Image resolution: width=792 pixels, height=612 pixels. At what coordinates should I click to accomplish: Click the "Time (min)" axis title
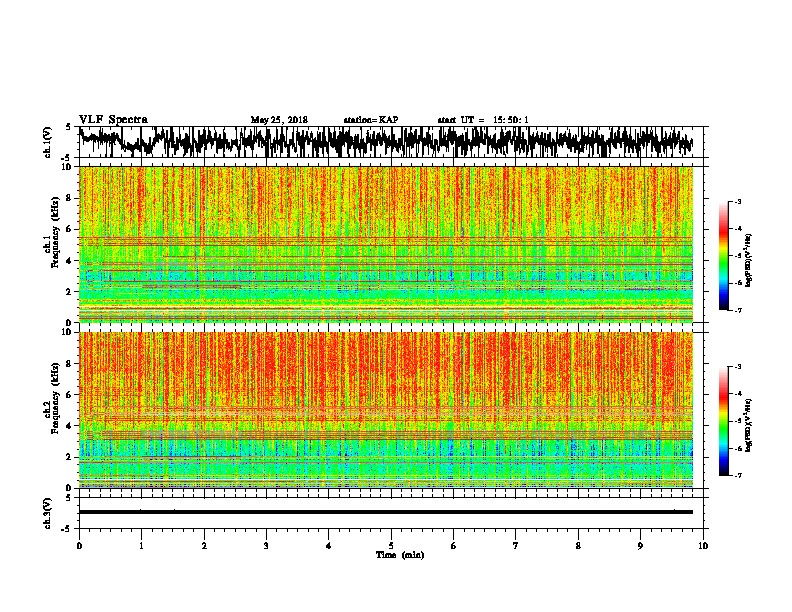[x=400, y=555]
